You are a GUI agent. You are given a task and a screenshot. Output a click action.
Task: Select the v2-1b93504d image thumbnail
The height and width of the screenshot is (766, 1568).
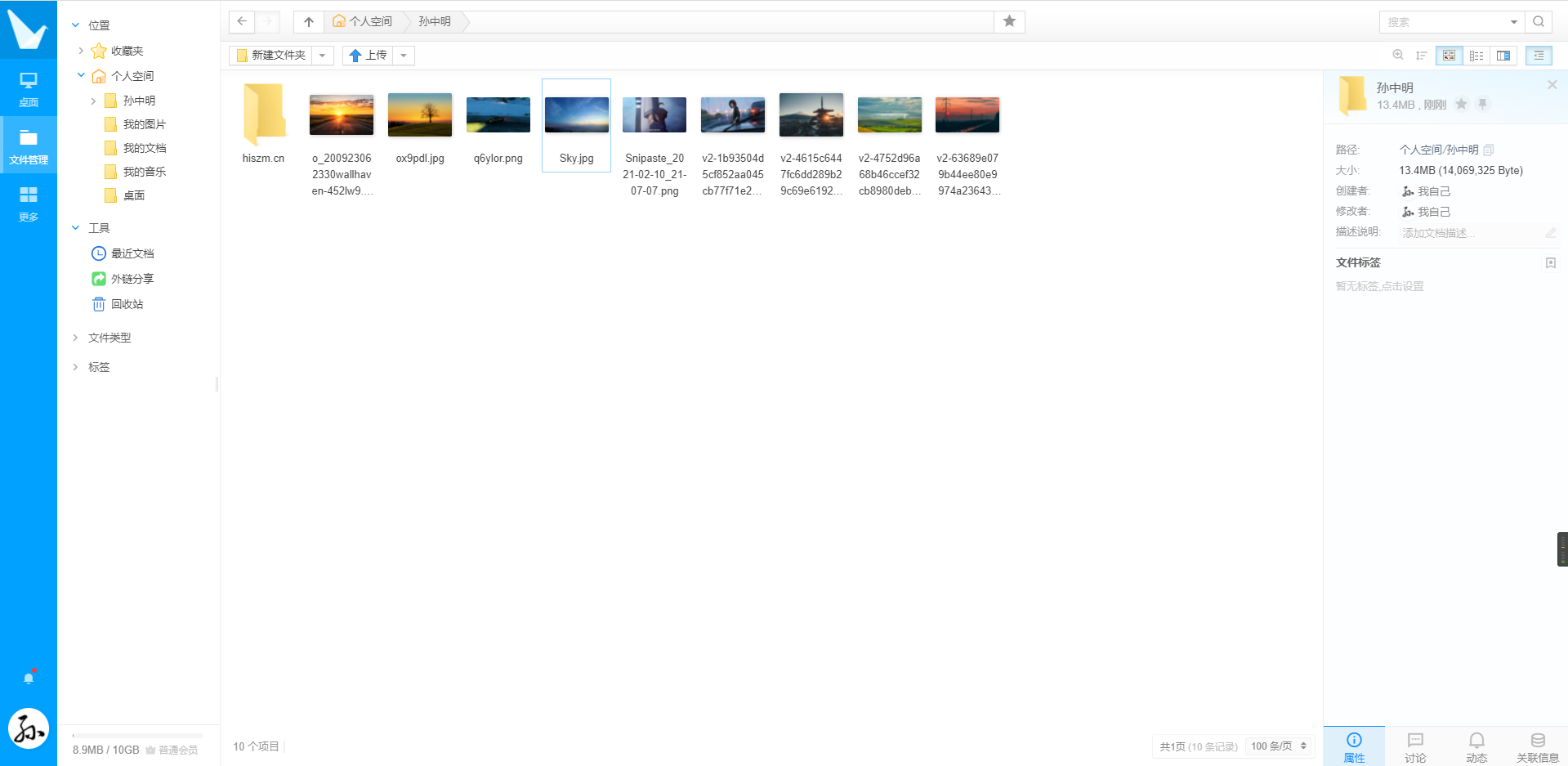pos(733,139)
